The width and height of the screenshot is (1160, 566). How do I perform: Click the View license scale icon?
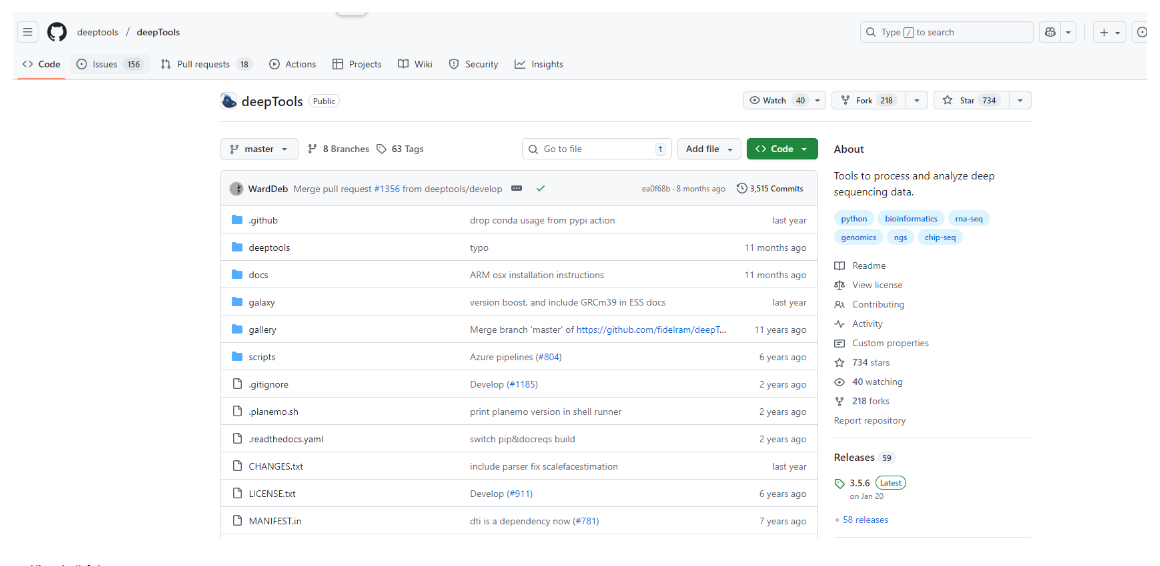pos(839,285)
